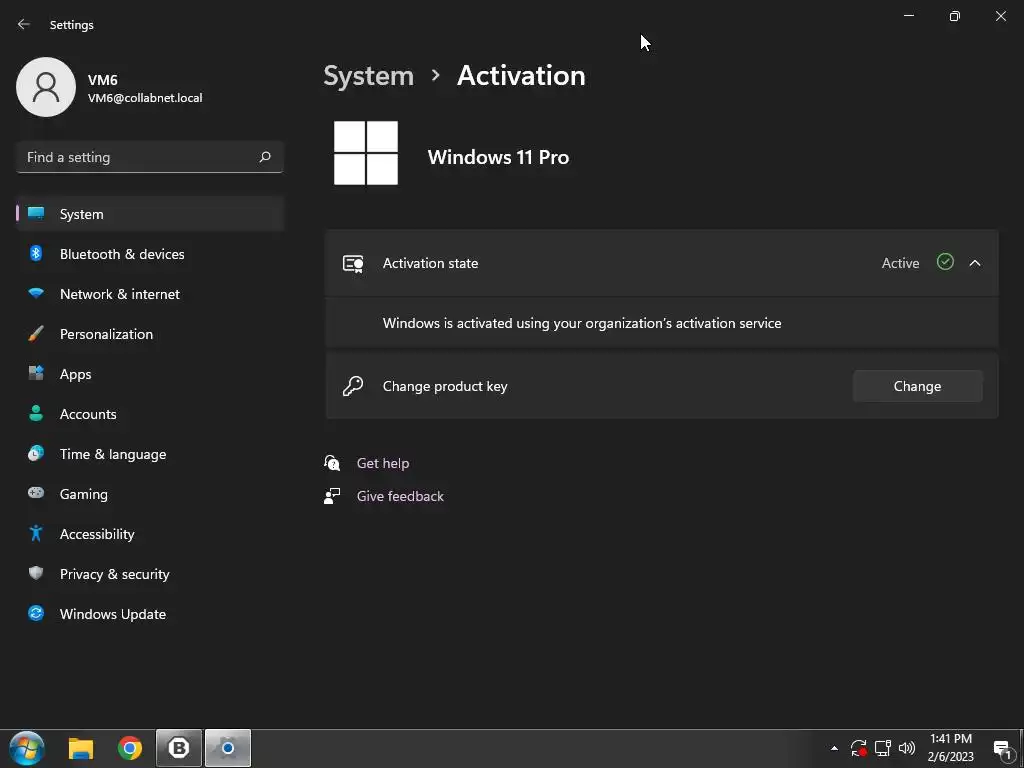
Task: Click the shield icon beside Privacy & security
Action: (x=36, y=573)
